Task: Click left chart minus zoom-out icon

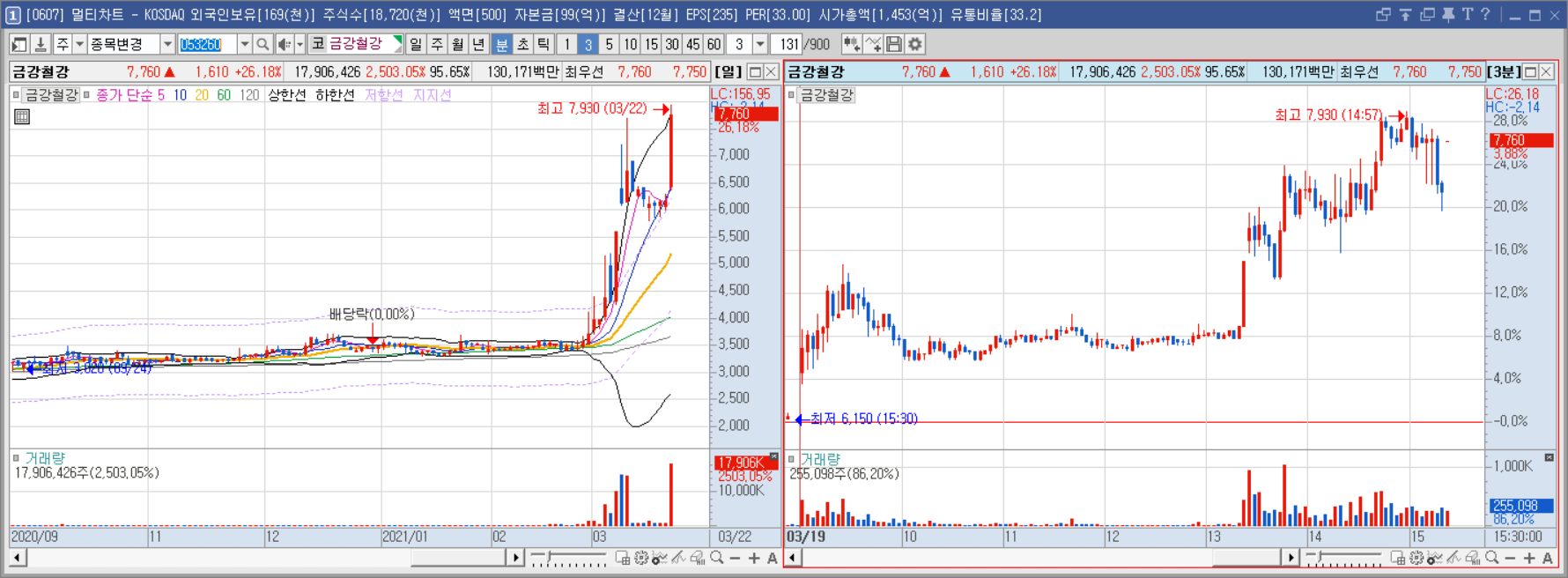Action: pyautogui.click(x=736, y=558)
